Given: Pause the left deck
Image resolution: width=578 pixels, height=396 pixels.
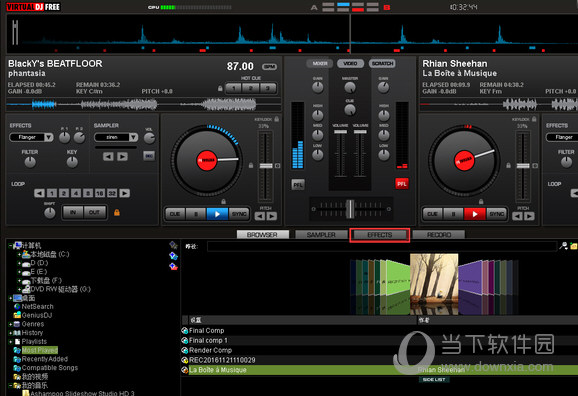Looking at the screenshot, I should tap(196, 214).
